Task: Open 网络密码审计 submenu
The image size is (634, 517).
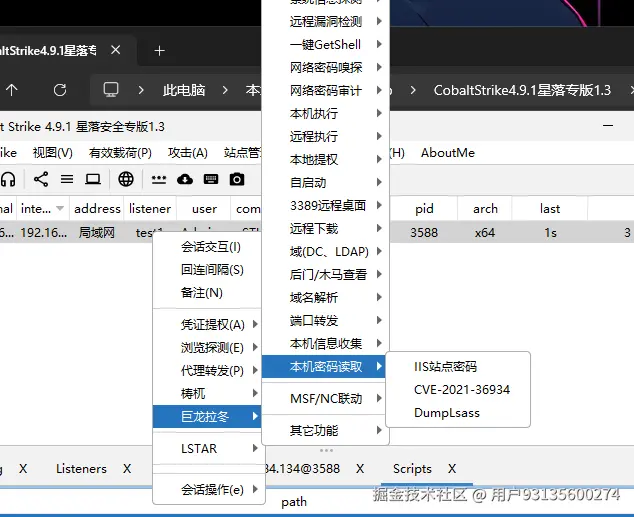Action: (325, 90)
